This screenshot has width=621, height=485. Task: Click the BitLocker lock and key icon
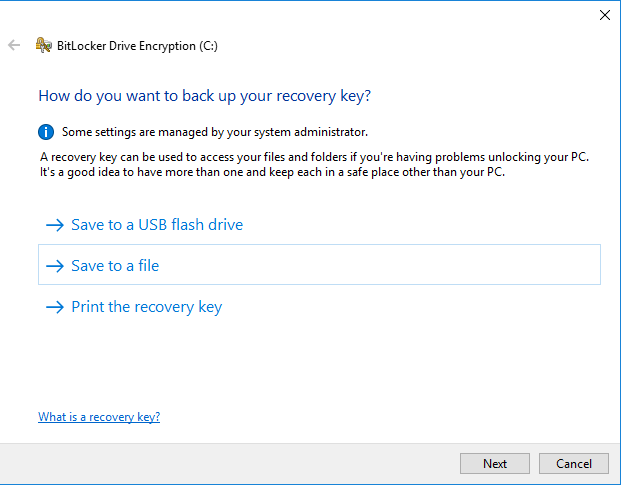44,45
